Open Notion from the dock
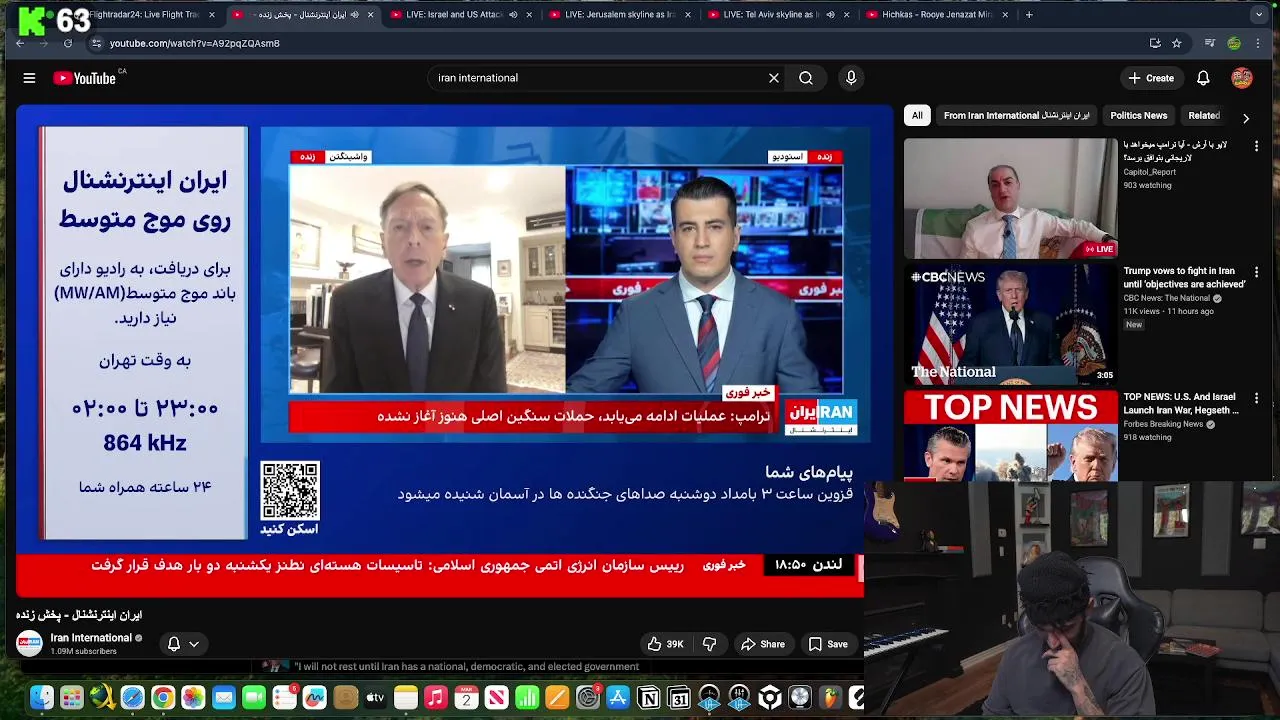 point(648,698)
